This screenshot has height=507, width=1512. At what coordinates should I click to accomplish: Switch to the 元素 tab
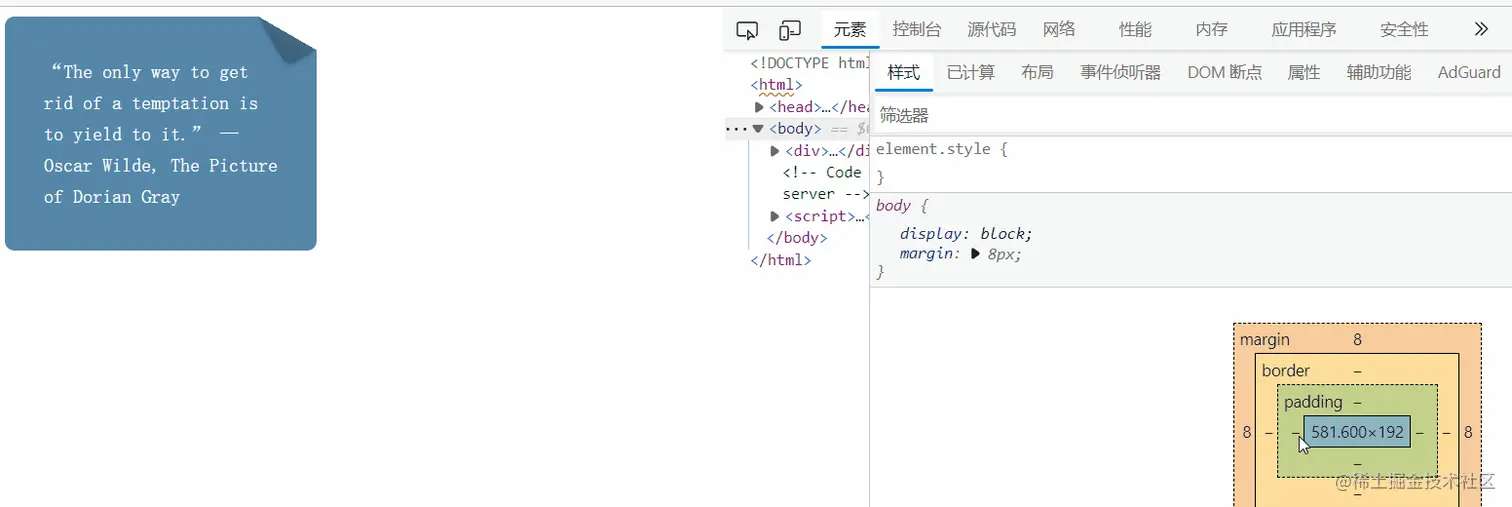(850, 29)
